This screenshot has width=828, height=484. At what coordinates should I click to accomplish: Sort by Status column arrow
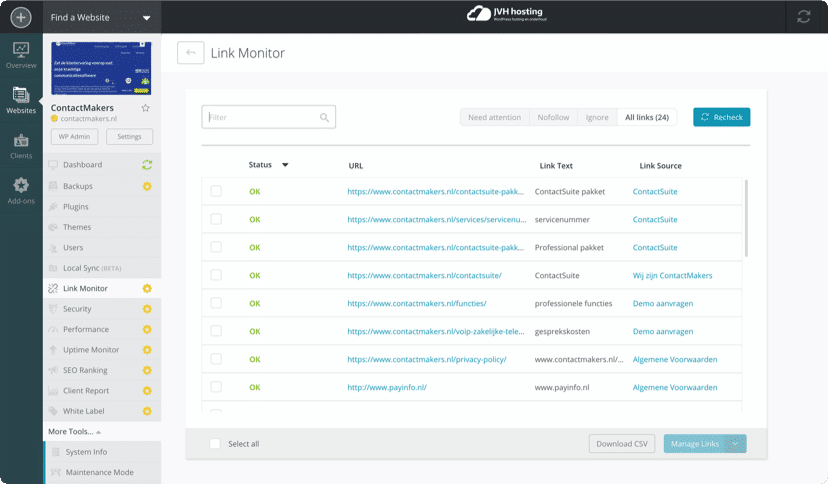285,165
